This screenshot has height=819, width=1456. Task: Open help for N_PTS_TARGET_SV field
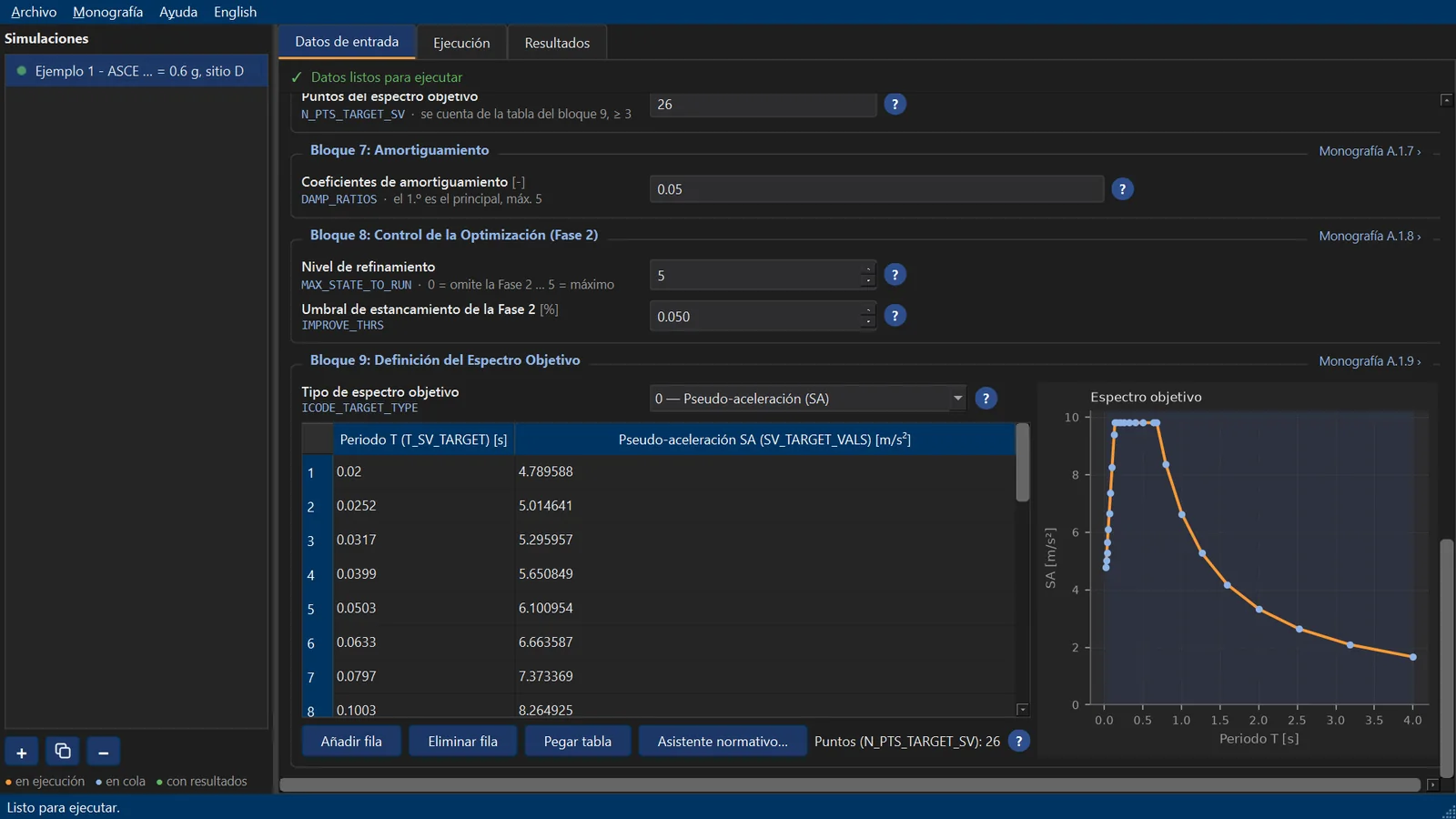[x=895, y=105]
